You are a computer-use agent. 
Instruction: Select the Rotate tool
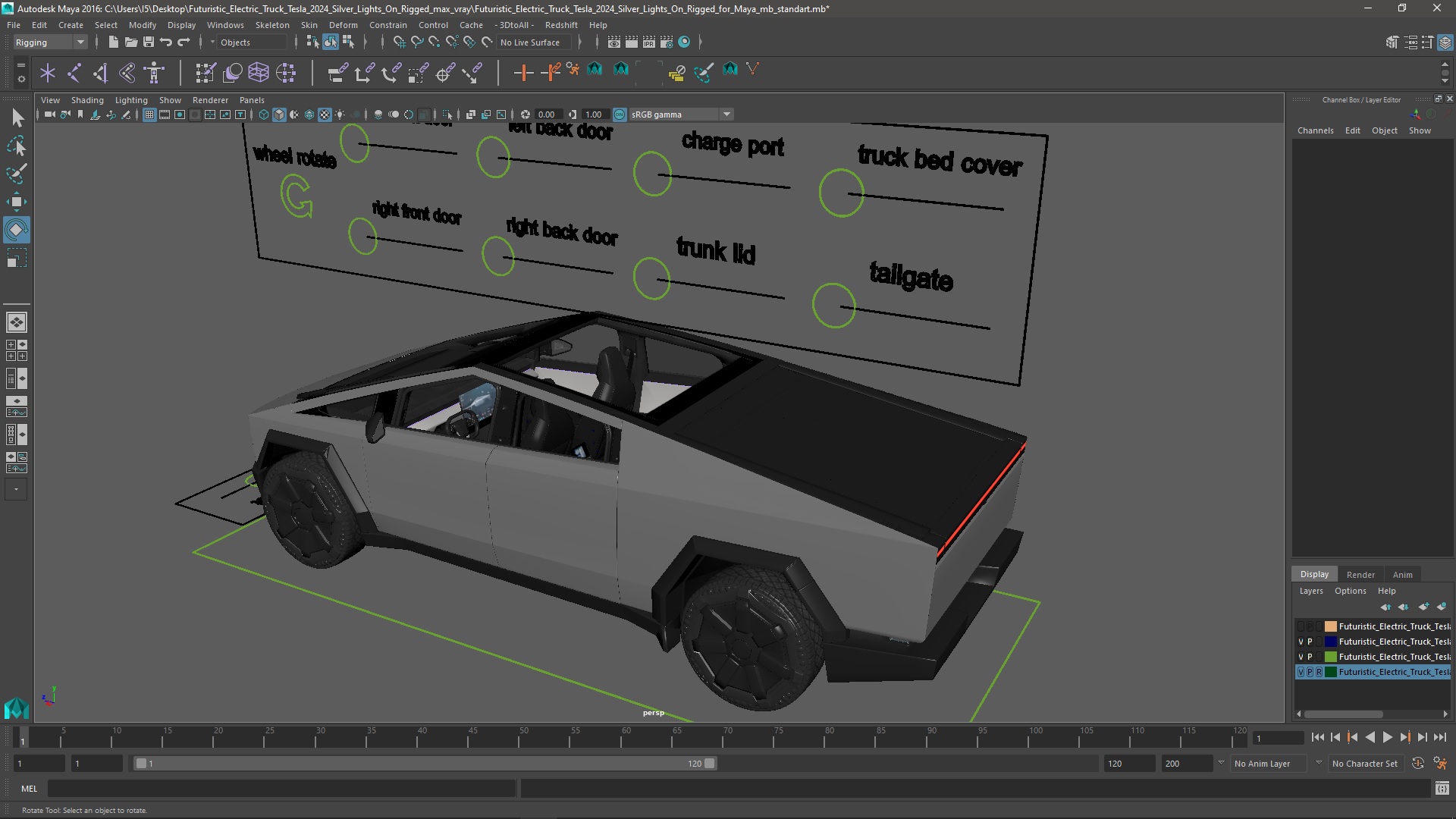17,230
